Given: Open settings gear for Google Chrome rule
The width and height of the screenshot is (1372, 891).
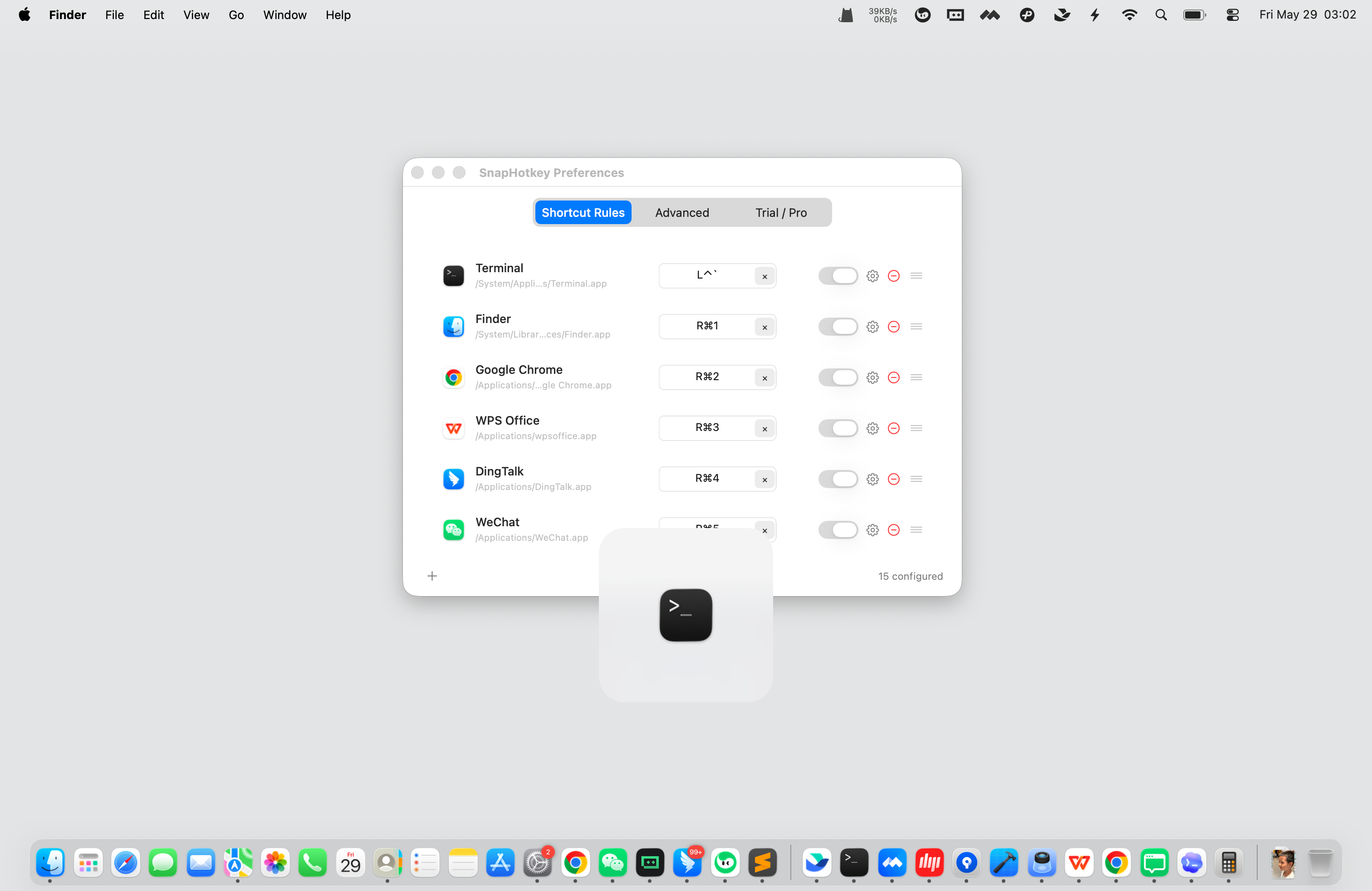Looking at the screenshot, I should coord(872,377).
